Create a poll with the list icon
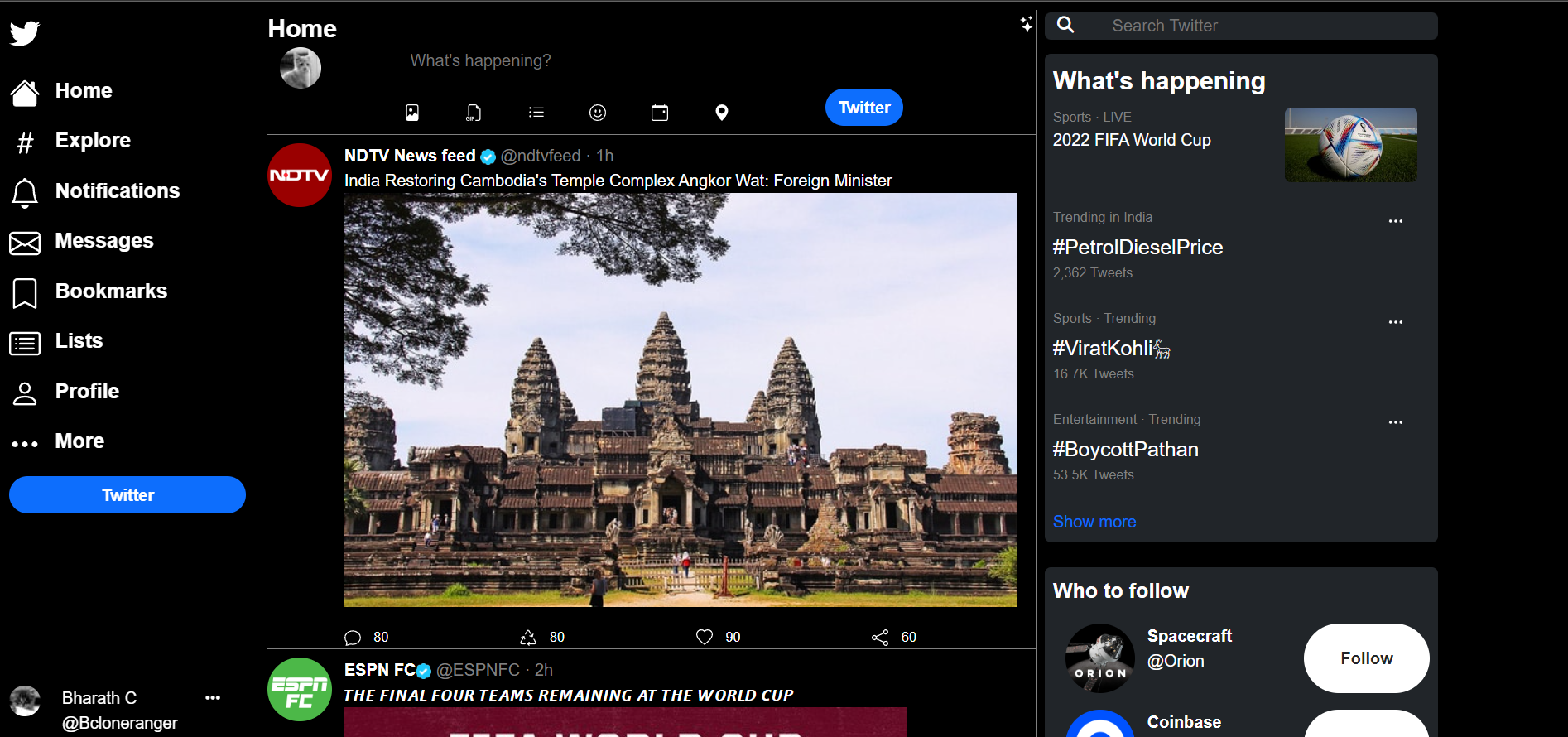1568x737 pixels. (x=536, y=112)
